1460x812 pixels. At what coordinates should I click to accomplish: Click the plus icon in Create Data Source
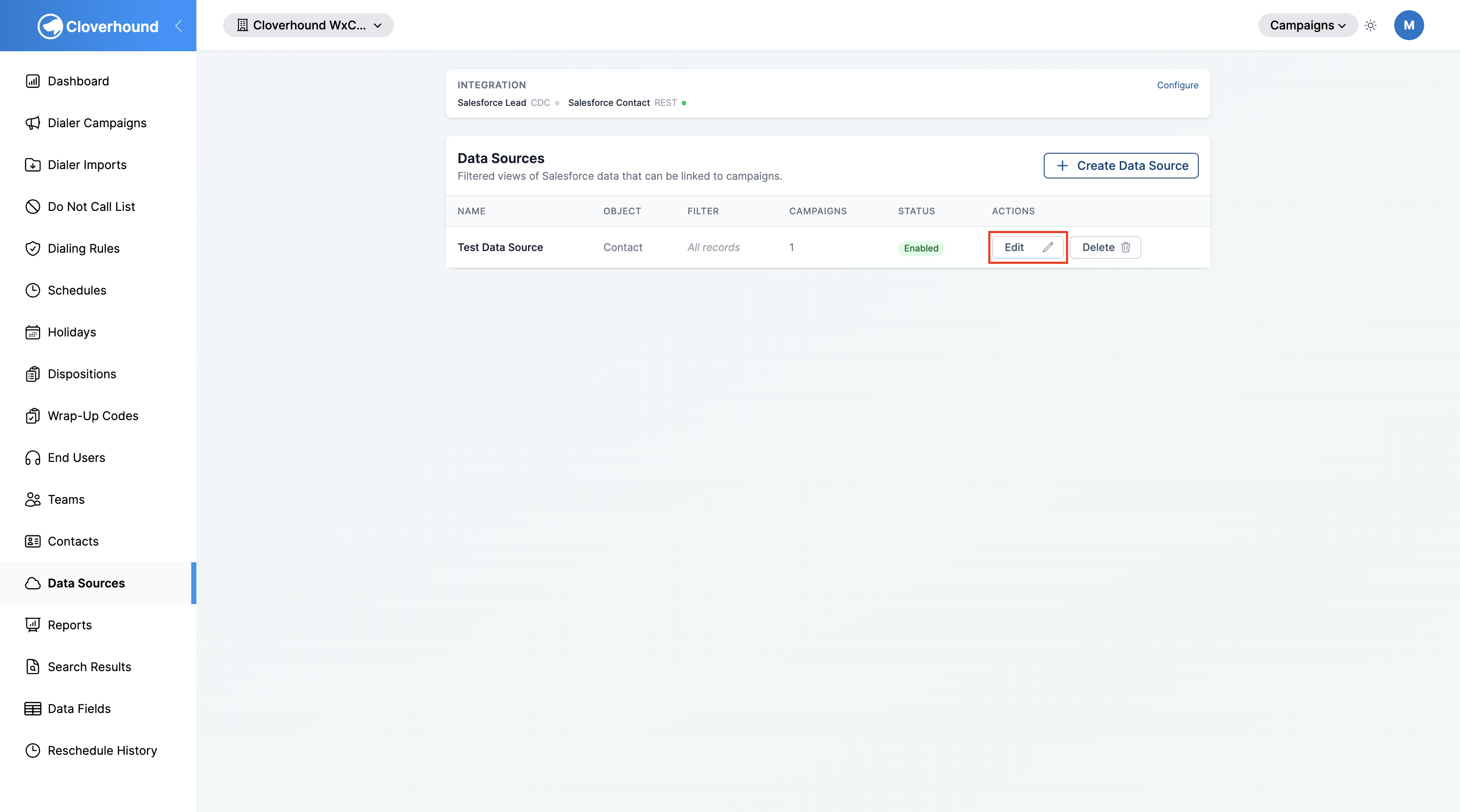1063,166
